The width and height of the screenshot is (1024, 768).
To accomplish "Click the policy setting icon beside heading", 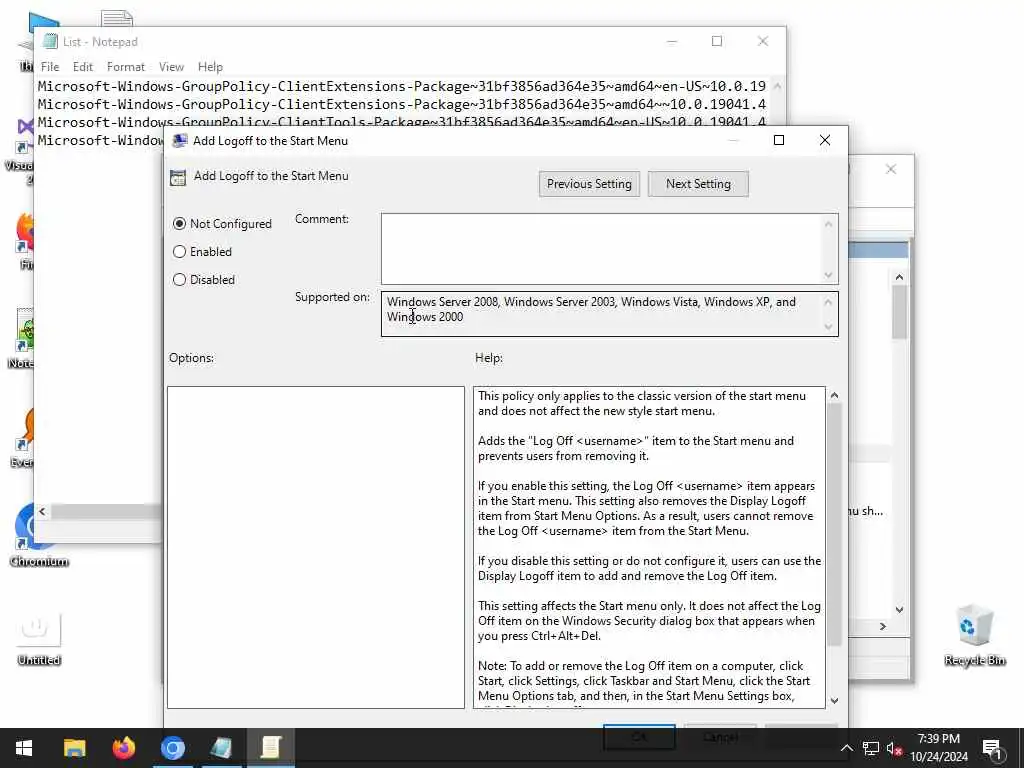I will [178, 178].
